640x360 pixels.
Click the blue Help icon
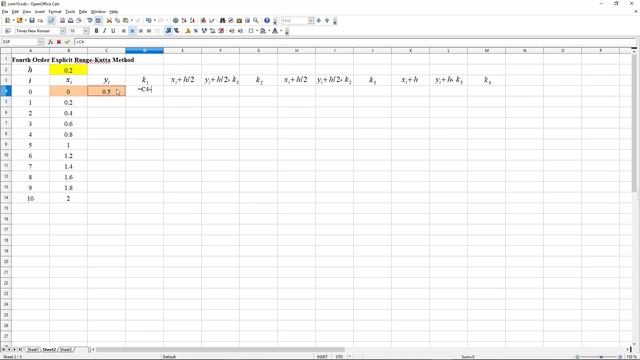click(x=267, y=20)
